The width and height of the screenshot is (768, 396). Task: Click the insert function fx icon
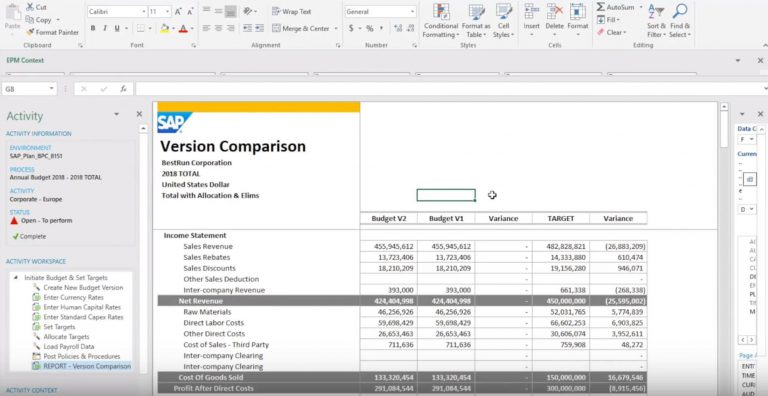point(123,89)
